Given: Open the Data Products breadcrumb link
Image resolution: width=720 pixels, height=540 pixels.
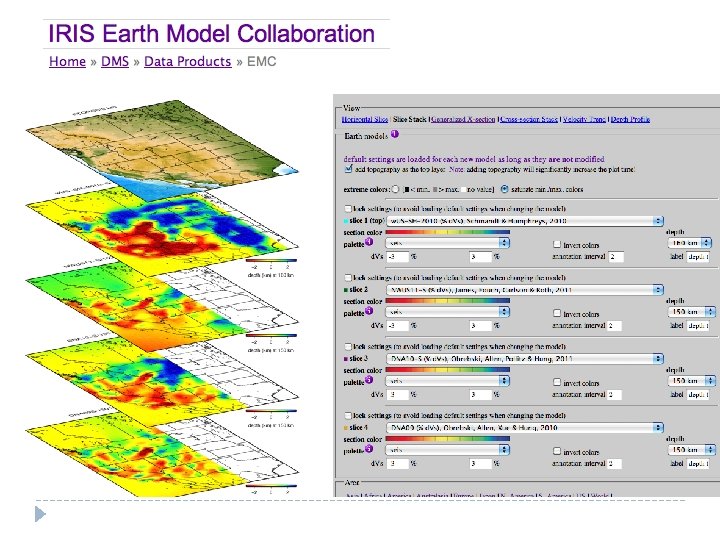Looking at the screenshot, I should coord(187,62).
